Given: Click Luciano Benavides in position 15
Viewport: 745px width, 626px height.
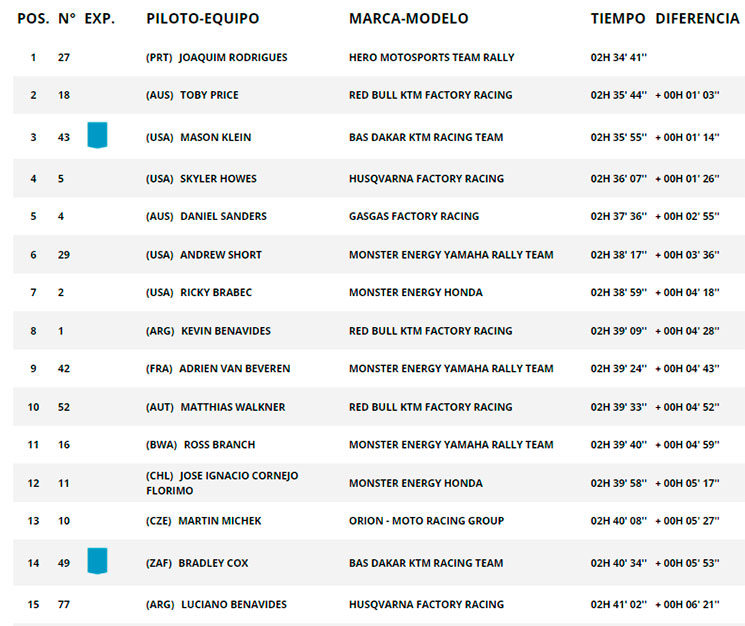Looking at the screenshot, I should 234,604.
